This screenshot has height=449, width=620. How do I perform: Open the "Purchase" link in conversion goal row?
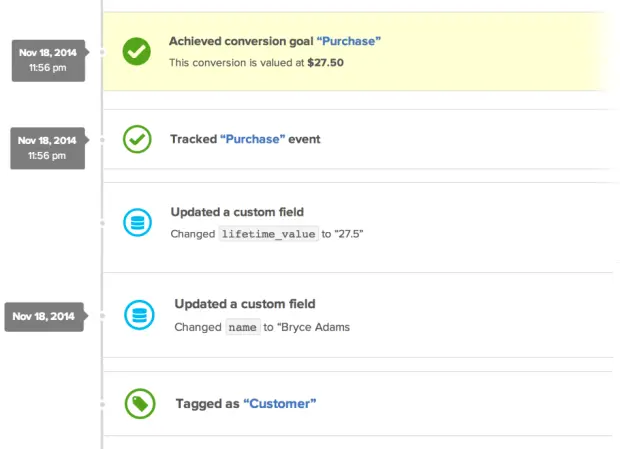pos(348,41)
